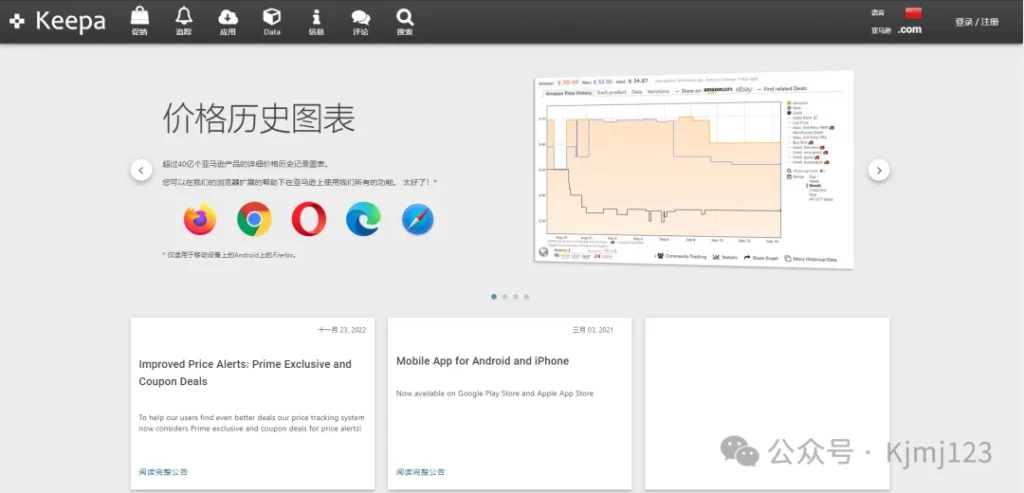Open 登录 / 注册 login and register
This screenshot has width=1024, height=493.
(977, 22)
